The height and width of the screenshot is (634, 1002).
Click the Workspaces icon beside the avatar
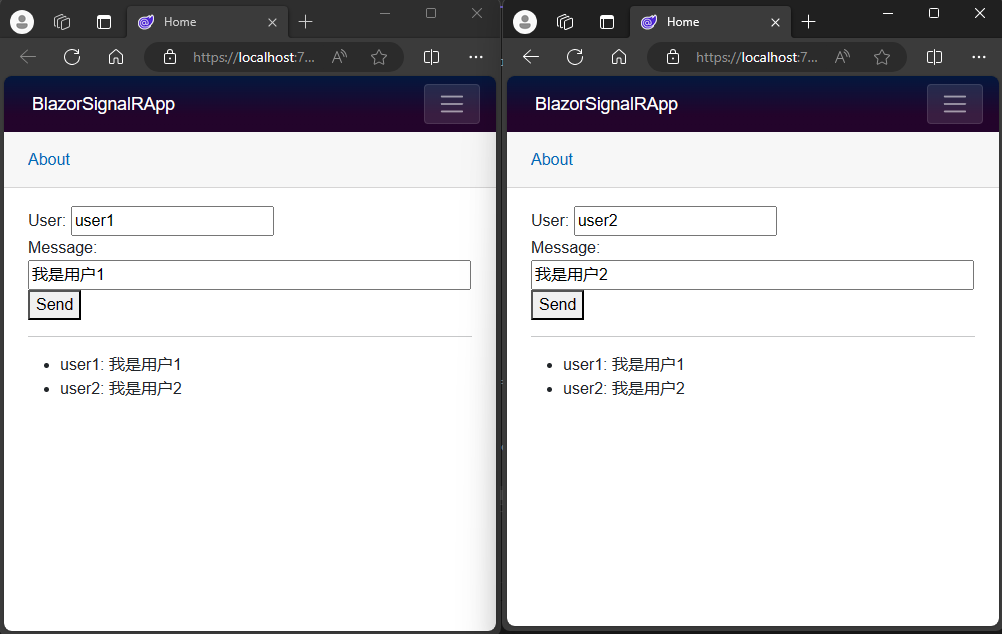[61, 21]
